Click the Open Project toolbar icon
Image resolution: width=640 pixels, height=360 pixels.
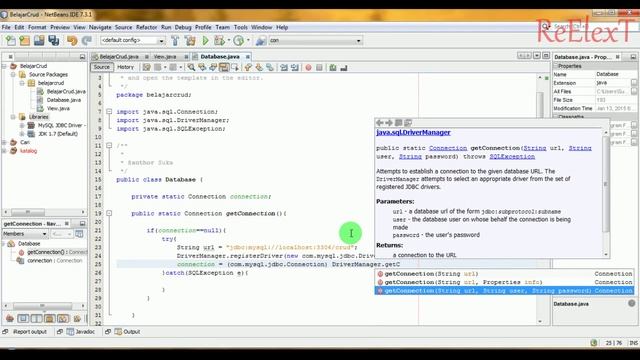39,40
